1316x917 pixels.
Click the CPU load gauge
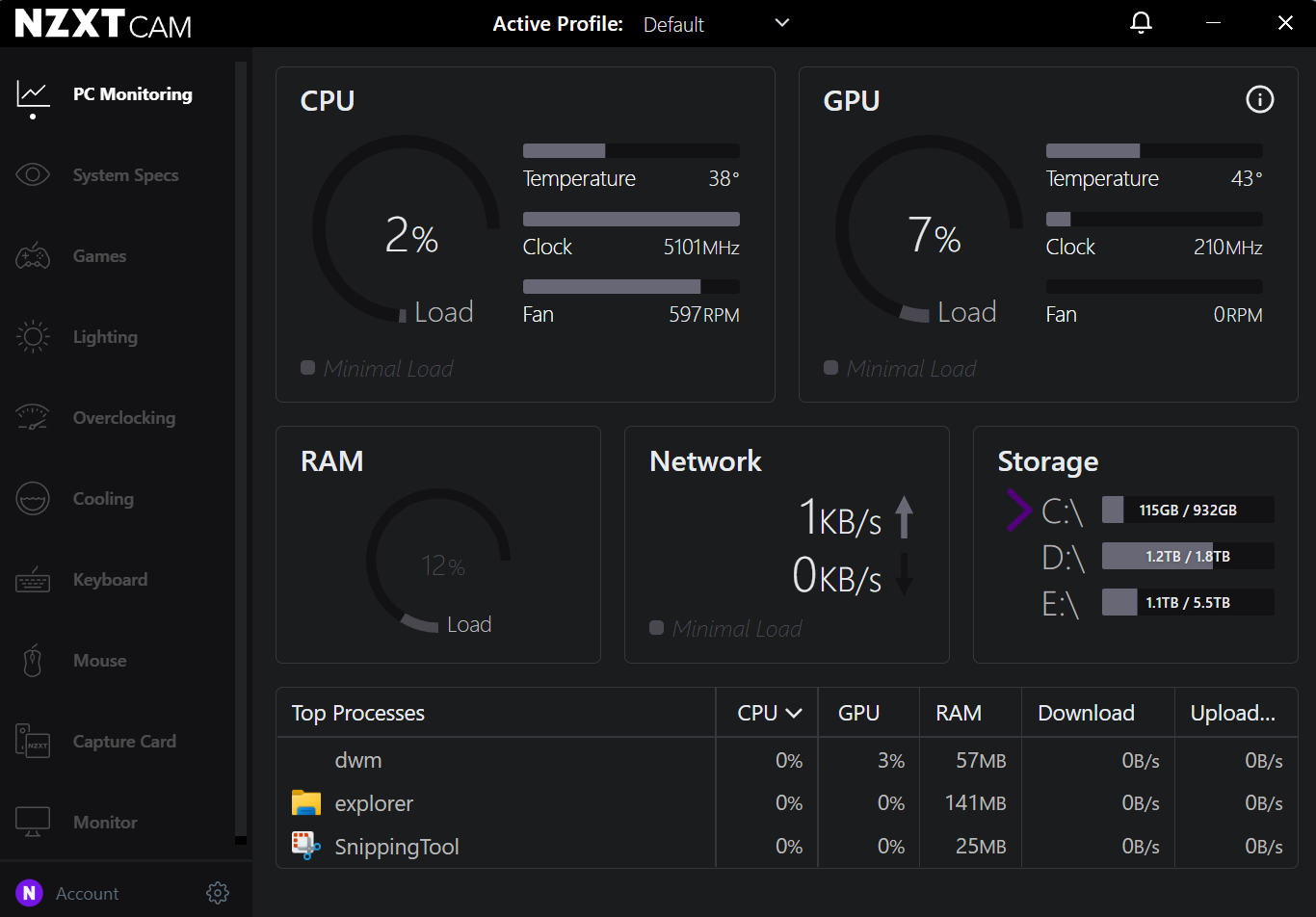click(406, 229)
